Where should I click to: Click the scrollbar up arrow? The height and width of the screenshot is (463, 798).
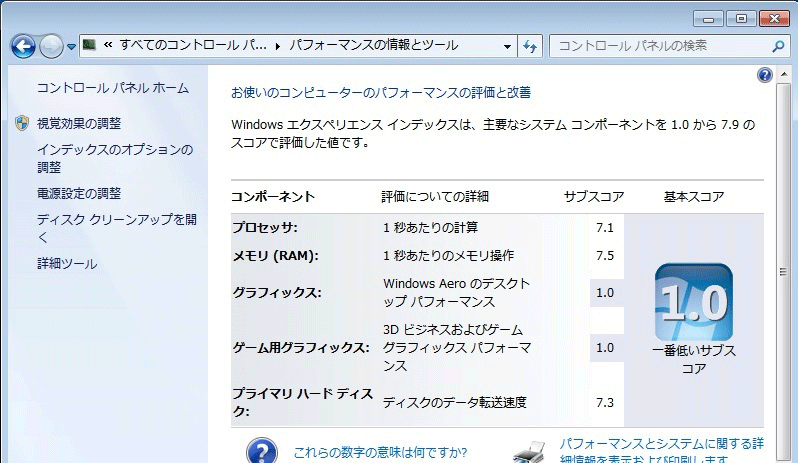coord(784,75)
